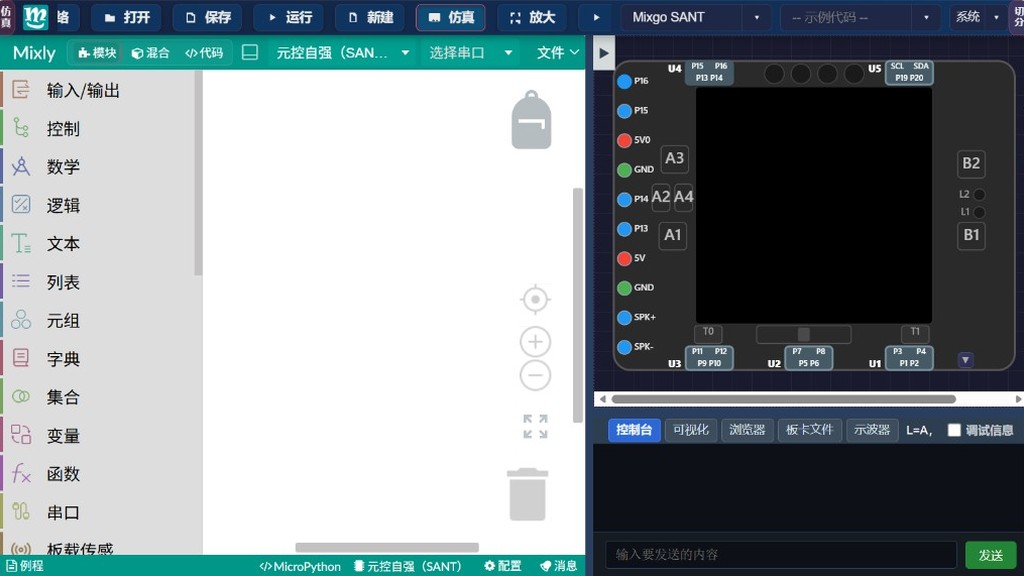Click the 保存 button

point(208,18)
